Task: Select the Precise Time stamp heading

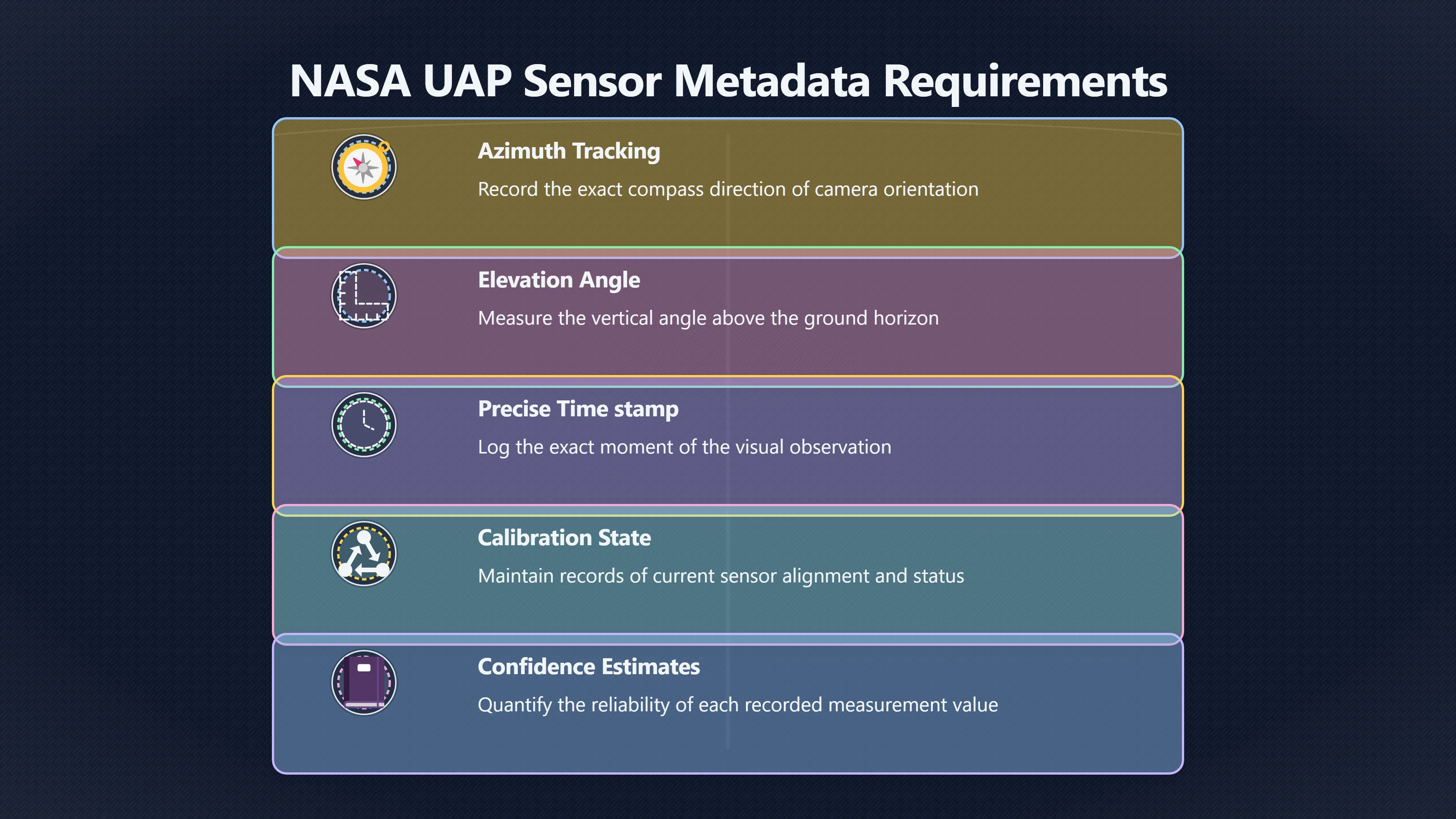Action: point(577,409)
